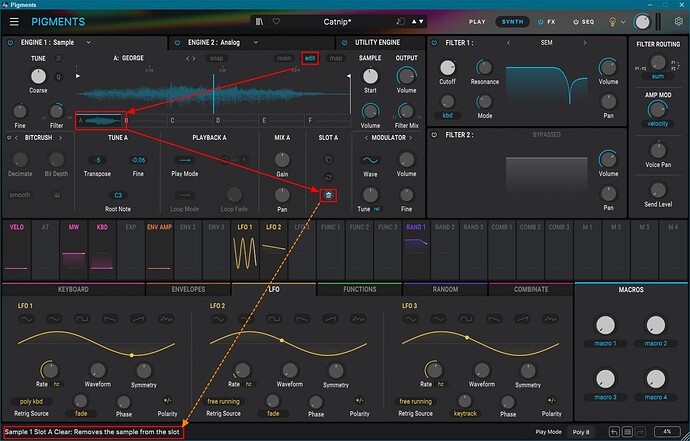The height and width of the screenshot is (441, 690).
Task: Select sample slot A thumbnail
Action: click(x=101, y=120)
